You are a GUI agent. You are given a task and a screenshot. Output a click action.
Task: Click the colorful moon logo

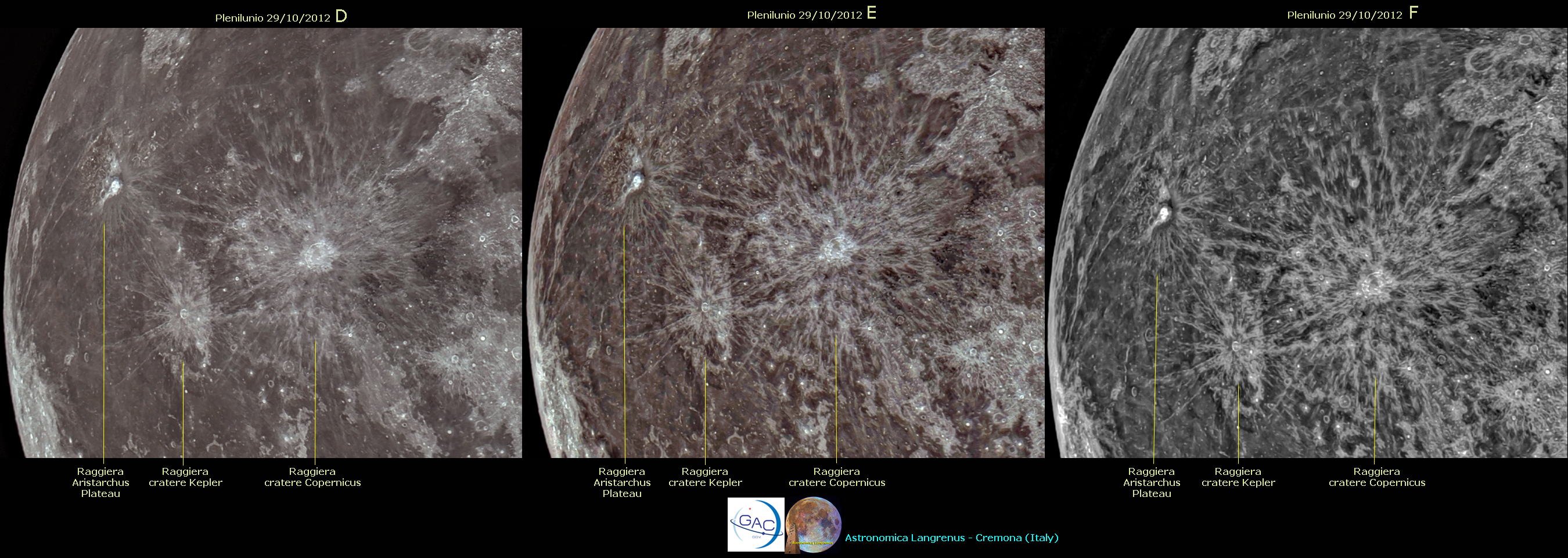(813, 525)
